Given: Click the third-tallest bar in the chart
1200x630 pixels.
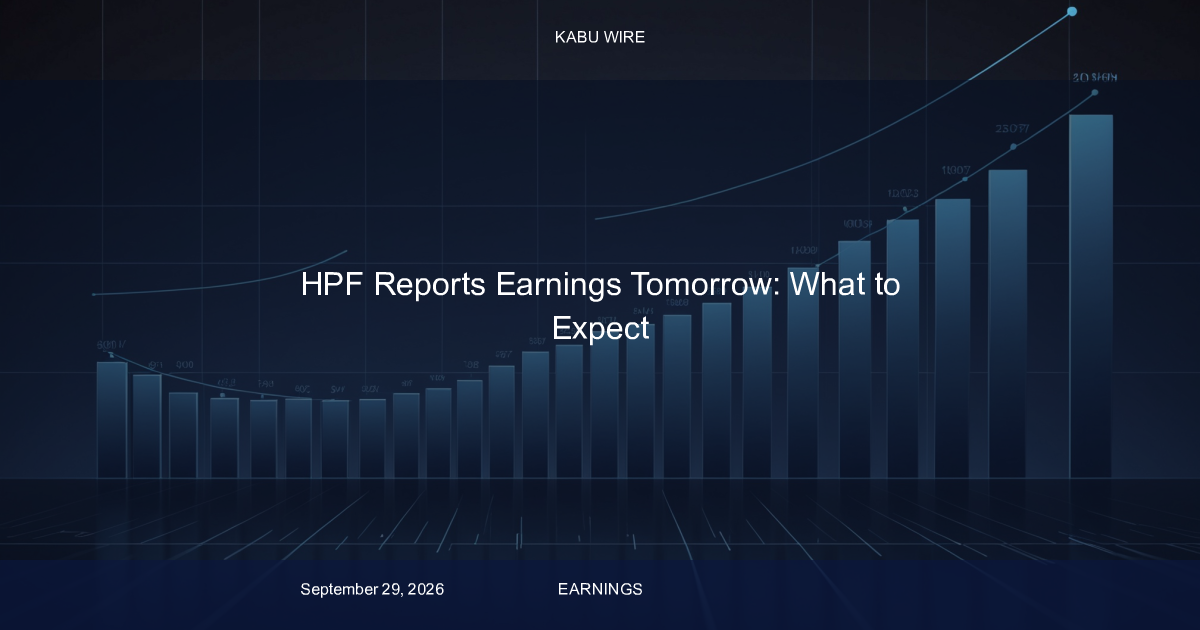Looking at the screenshot, I should pos(953,338).
